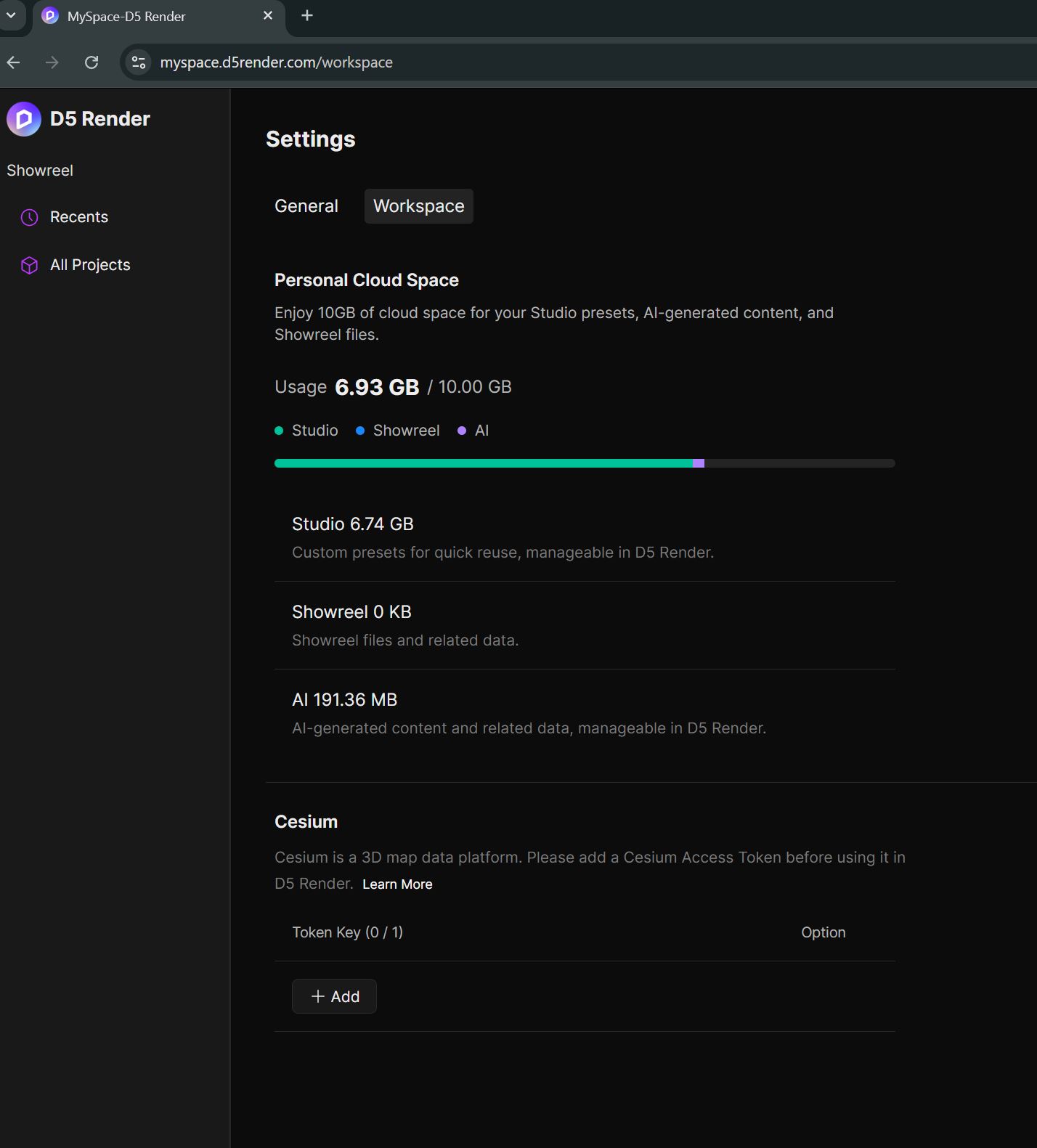Image resolution: width=1037 pixels, height=1148 pixels.
Task: Click the Recents clock icon
Action: (x=29, y=217)
